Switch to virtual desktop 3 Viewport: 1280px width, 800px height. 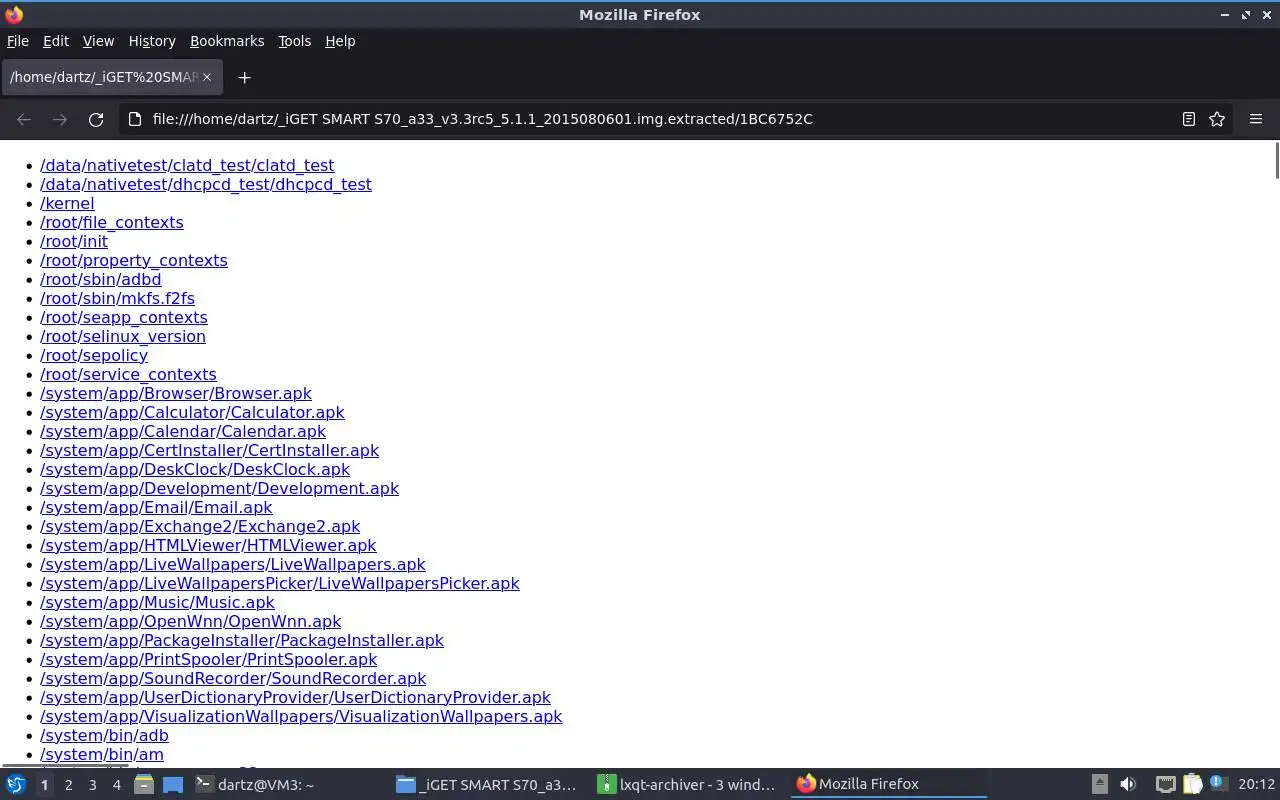(x=92, y=785)
